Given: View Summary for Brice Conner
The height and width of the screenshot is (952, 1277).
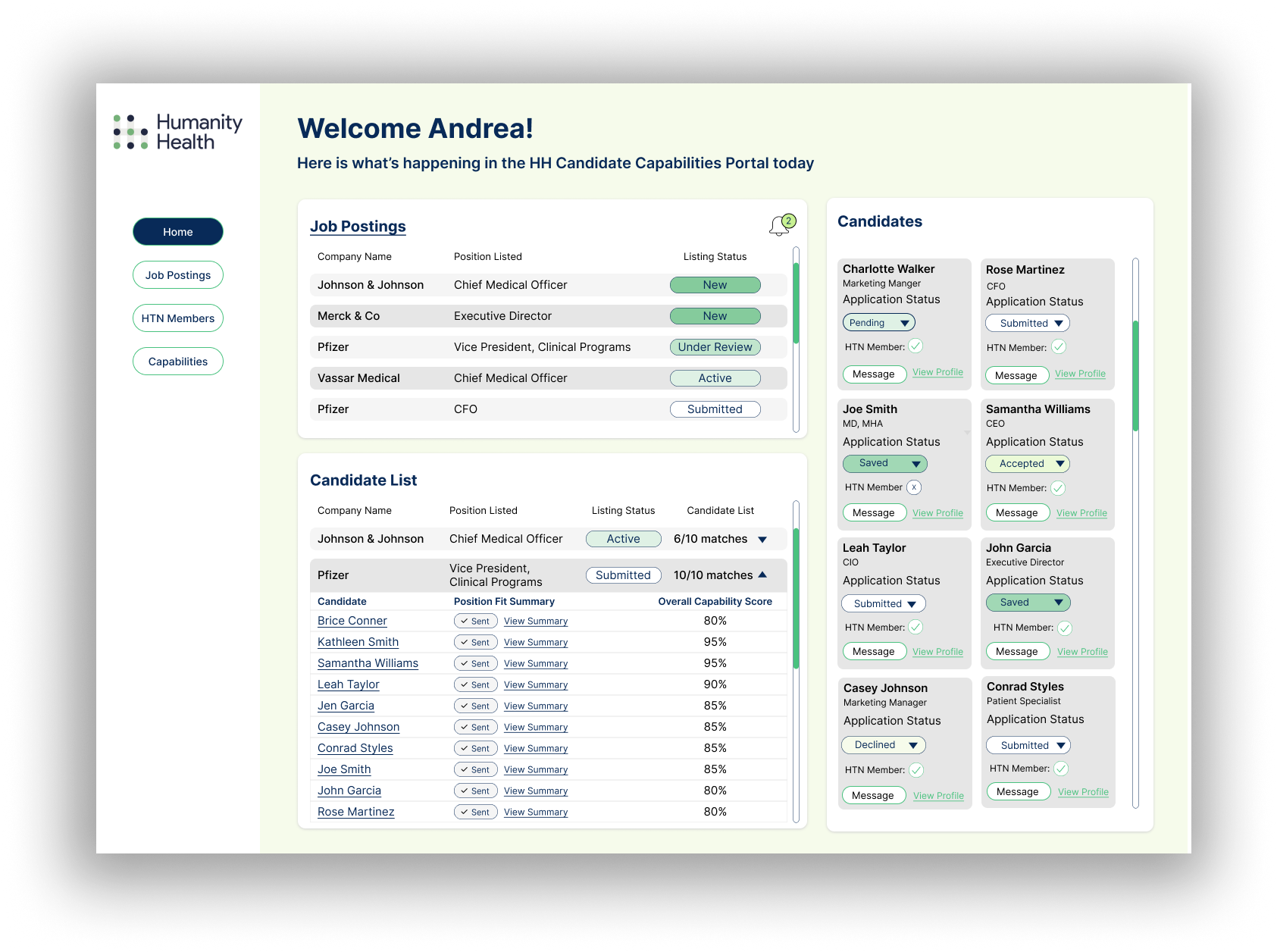Looking at the screenshot, I should 536,621.
